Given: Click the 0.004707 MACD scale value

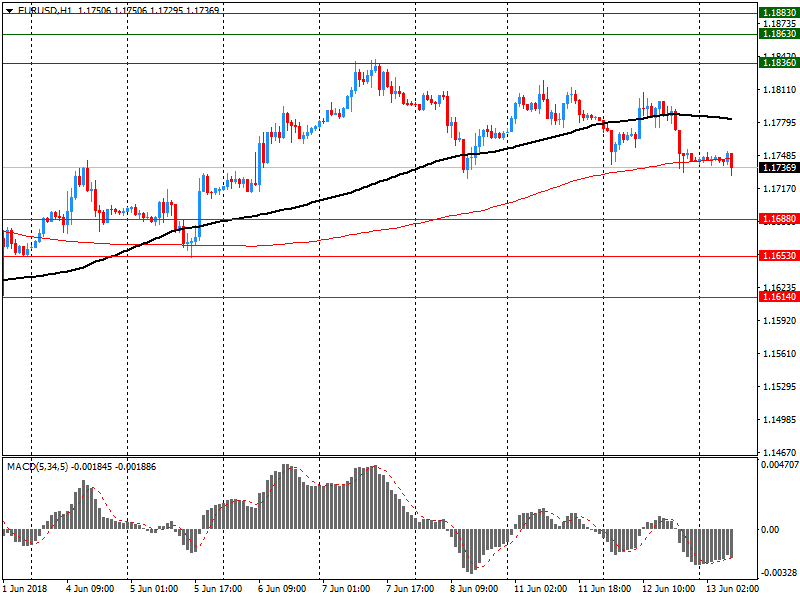Looking at the screenshot, I should 780,465.
